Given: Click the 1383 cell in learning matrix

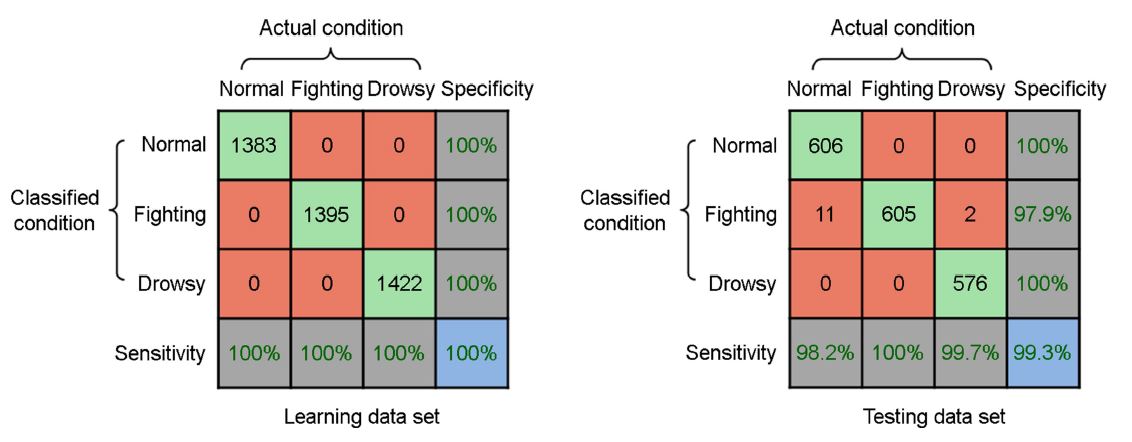Looking at the screenshot, I should click(254, 146).
